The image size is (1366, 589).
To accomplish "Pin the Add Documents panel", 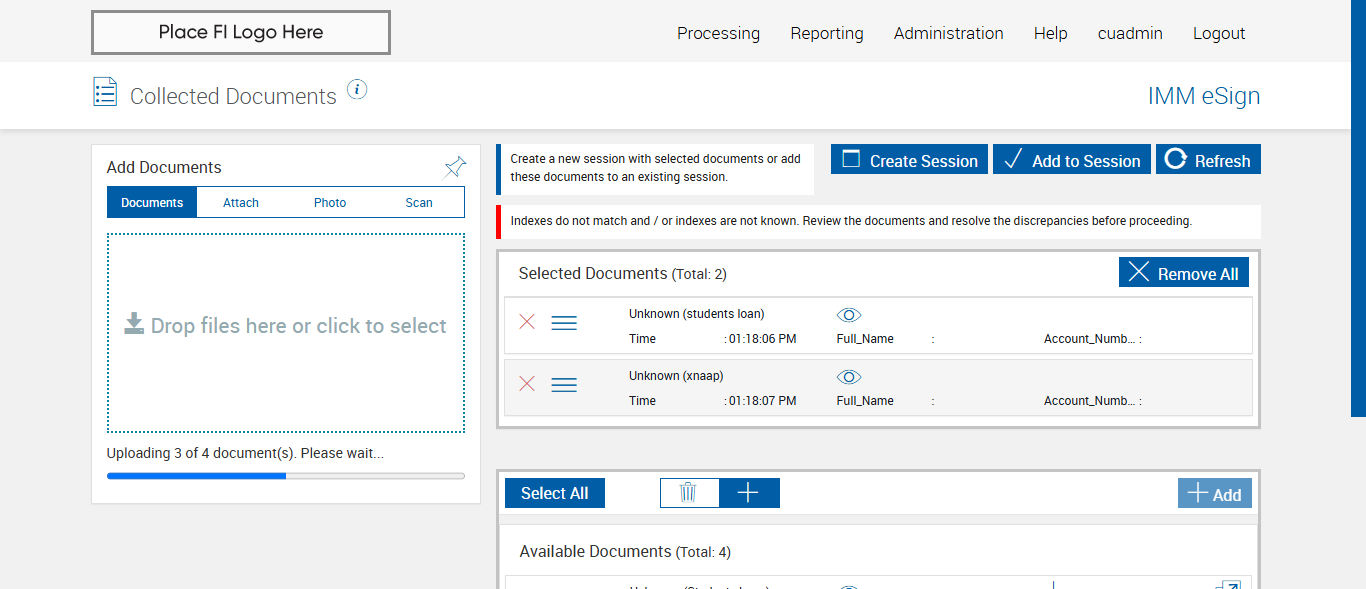I will tap(454, 166).
